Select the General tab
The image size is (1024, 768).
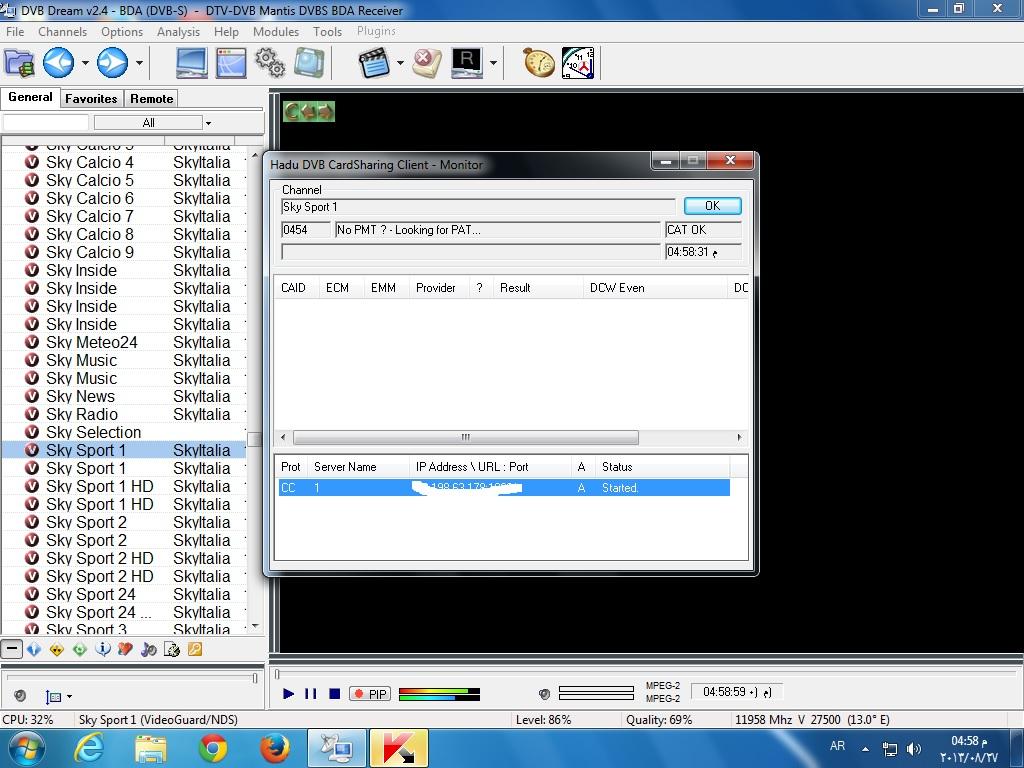30,97
